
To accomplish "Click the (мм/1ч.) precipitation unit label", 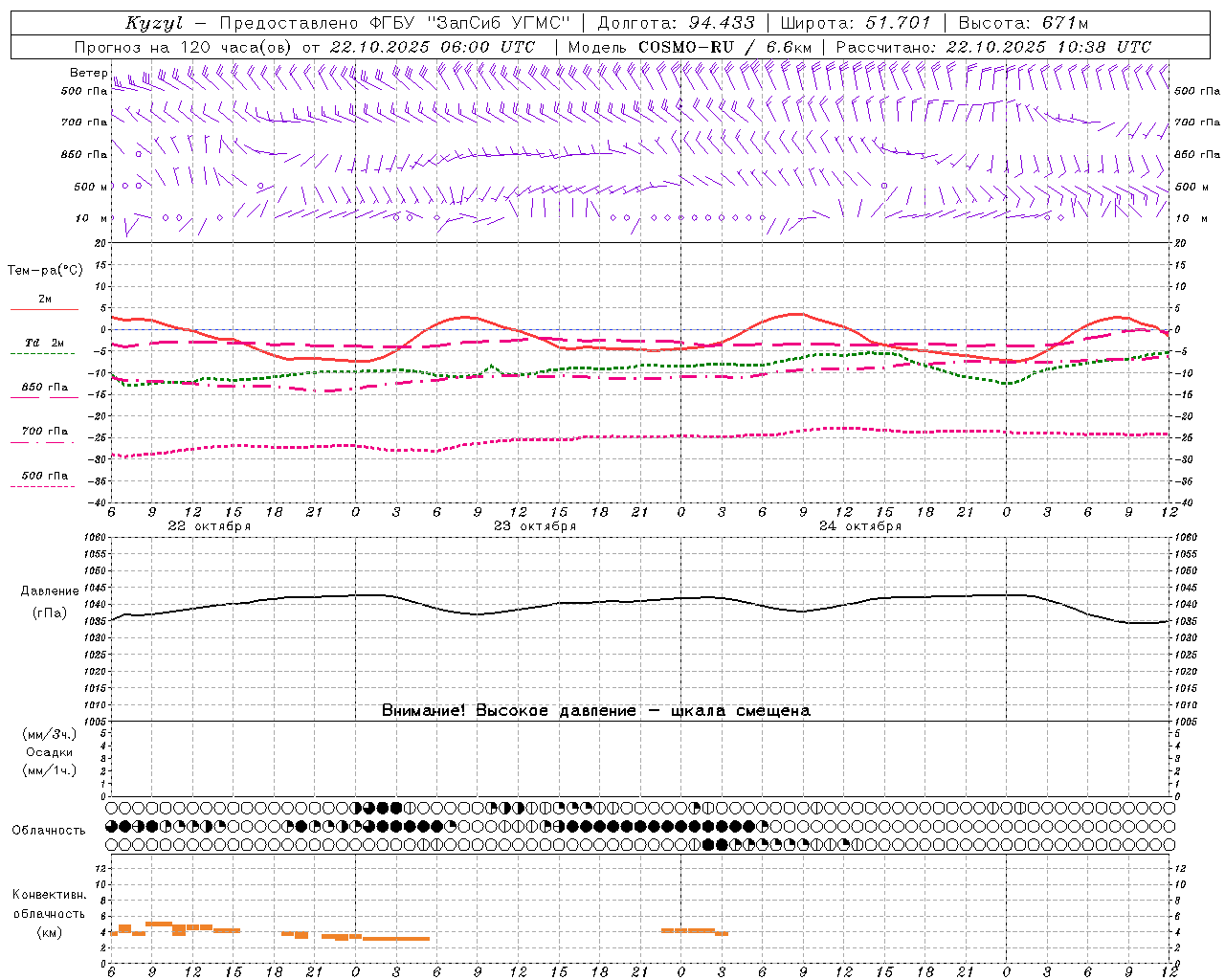I will coord(50,770).
